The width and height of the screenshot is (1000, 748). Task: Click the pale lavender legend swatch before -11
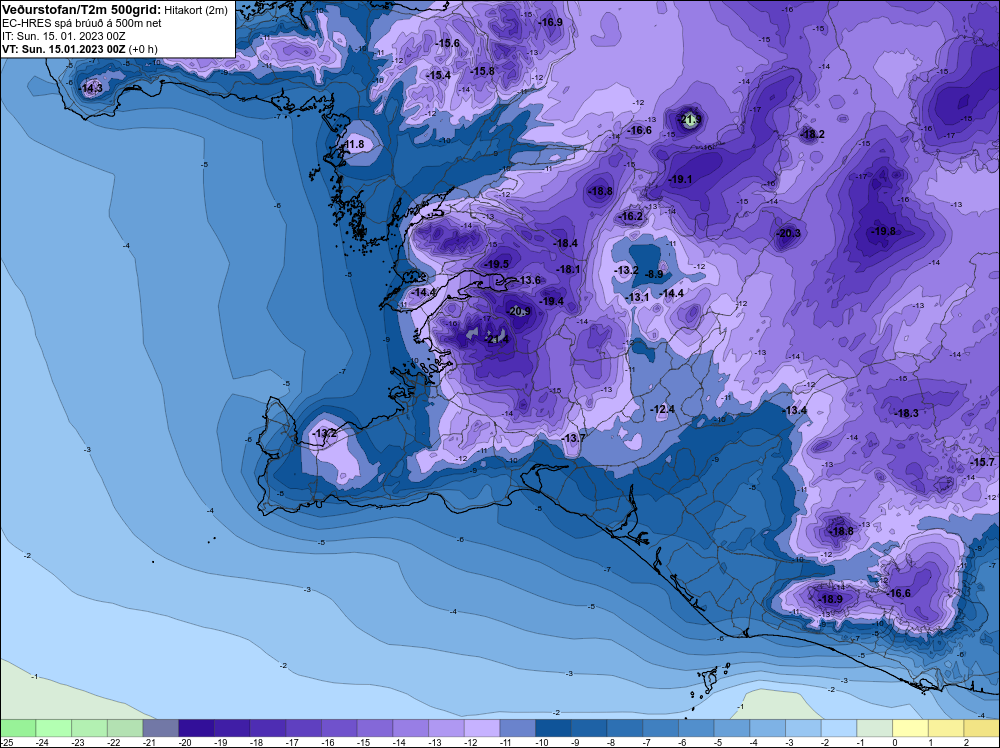482,727
